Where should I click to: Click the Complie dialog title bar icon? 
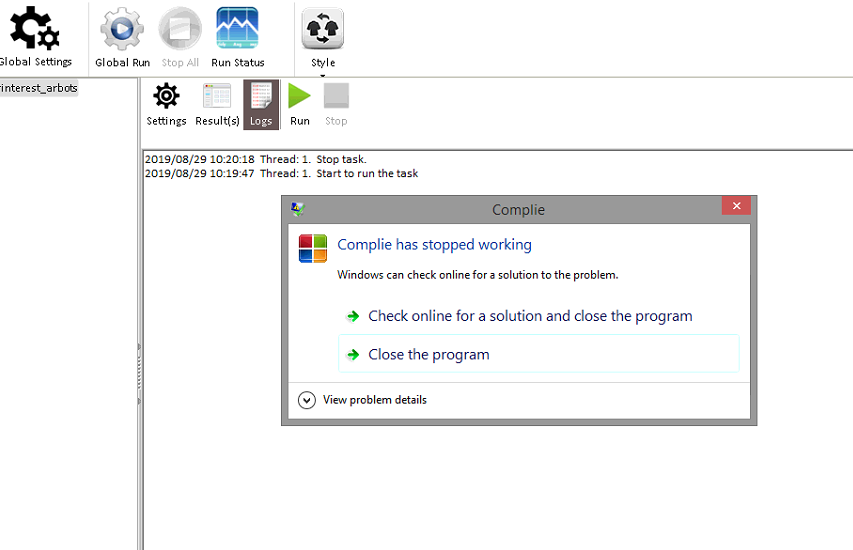296,209
